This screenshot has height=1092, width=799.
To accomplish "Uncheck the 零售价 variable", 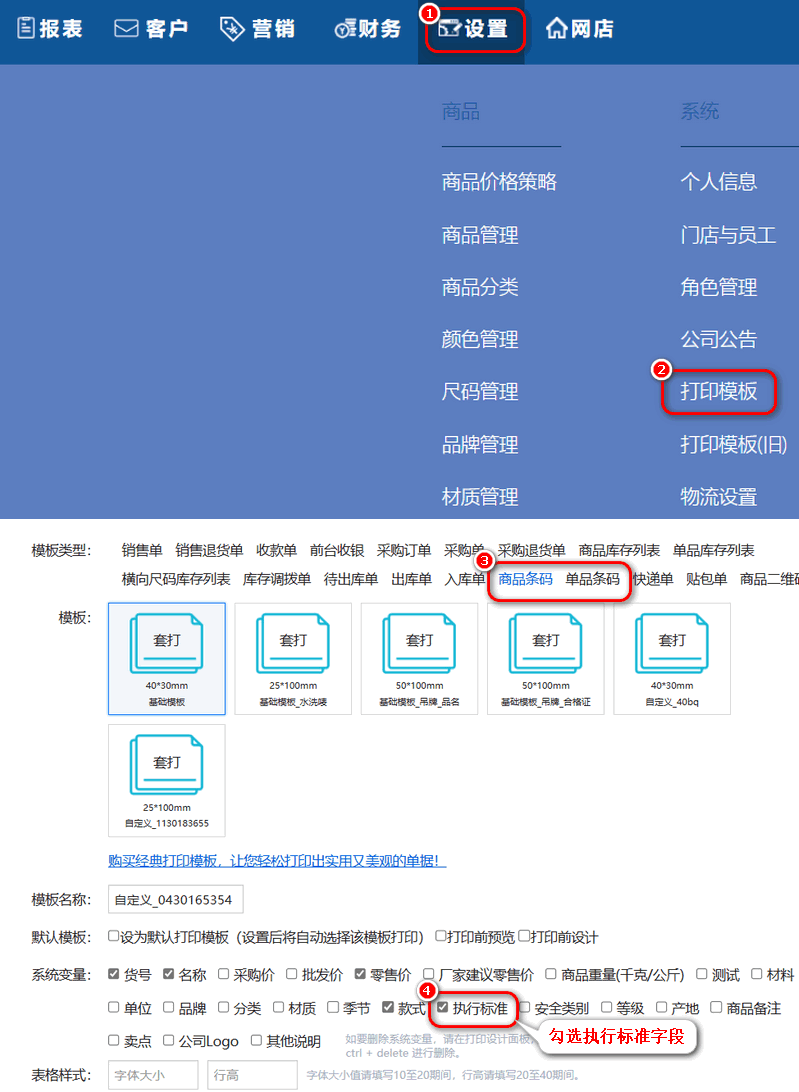I will [x=360, y=974].
